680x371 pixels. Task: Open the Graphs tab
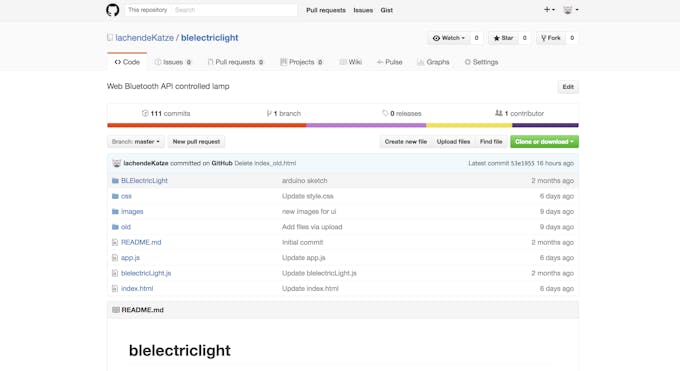pos(433,62)
